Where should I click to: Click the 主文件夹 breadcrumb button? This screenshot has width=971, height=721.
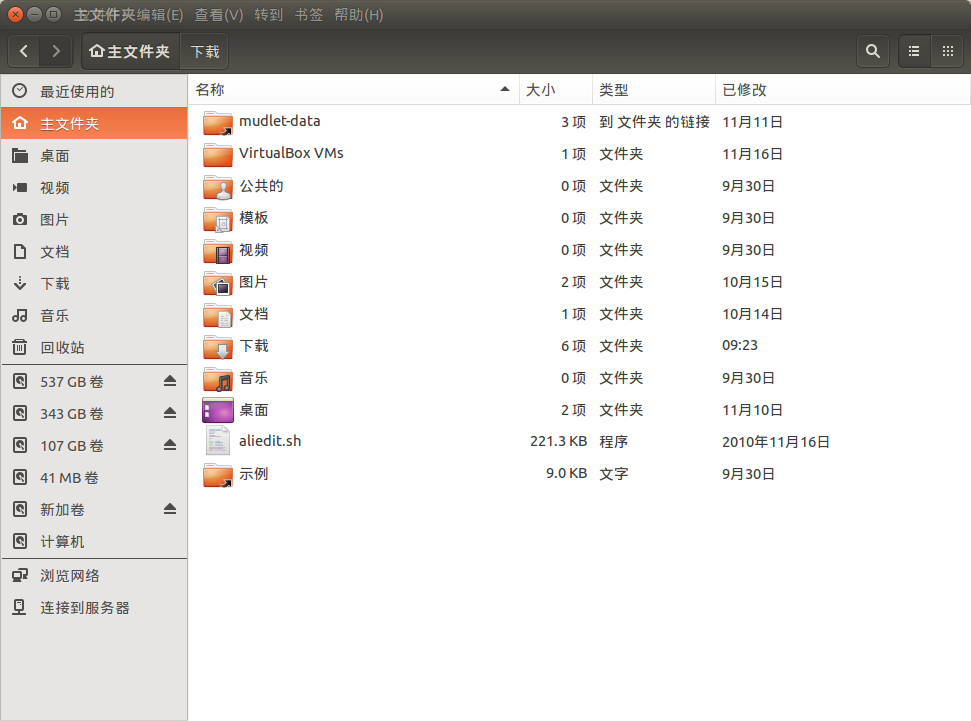(130, 51)
